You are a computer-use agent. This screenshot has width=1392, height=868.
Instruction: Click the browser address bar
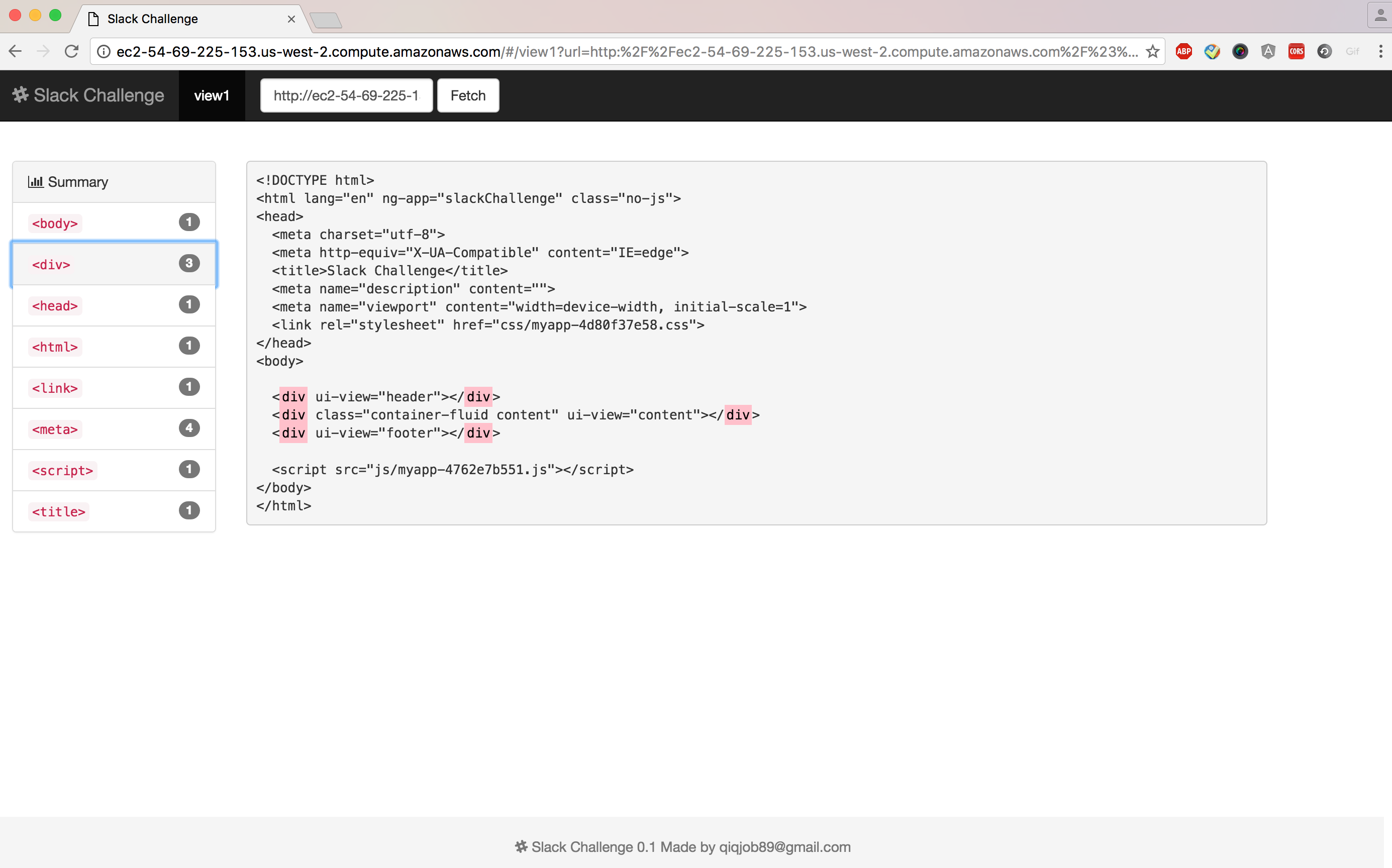point(626,52)
